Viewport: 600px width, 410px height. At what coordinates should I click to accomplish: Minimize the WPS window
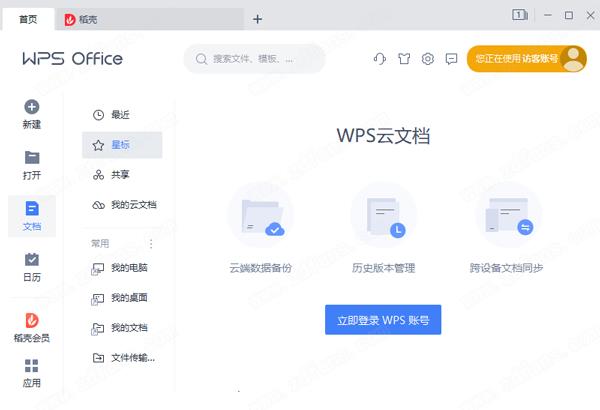tap(548, 15)
